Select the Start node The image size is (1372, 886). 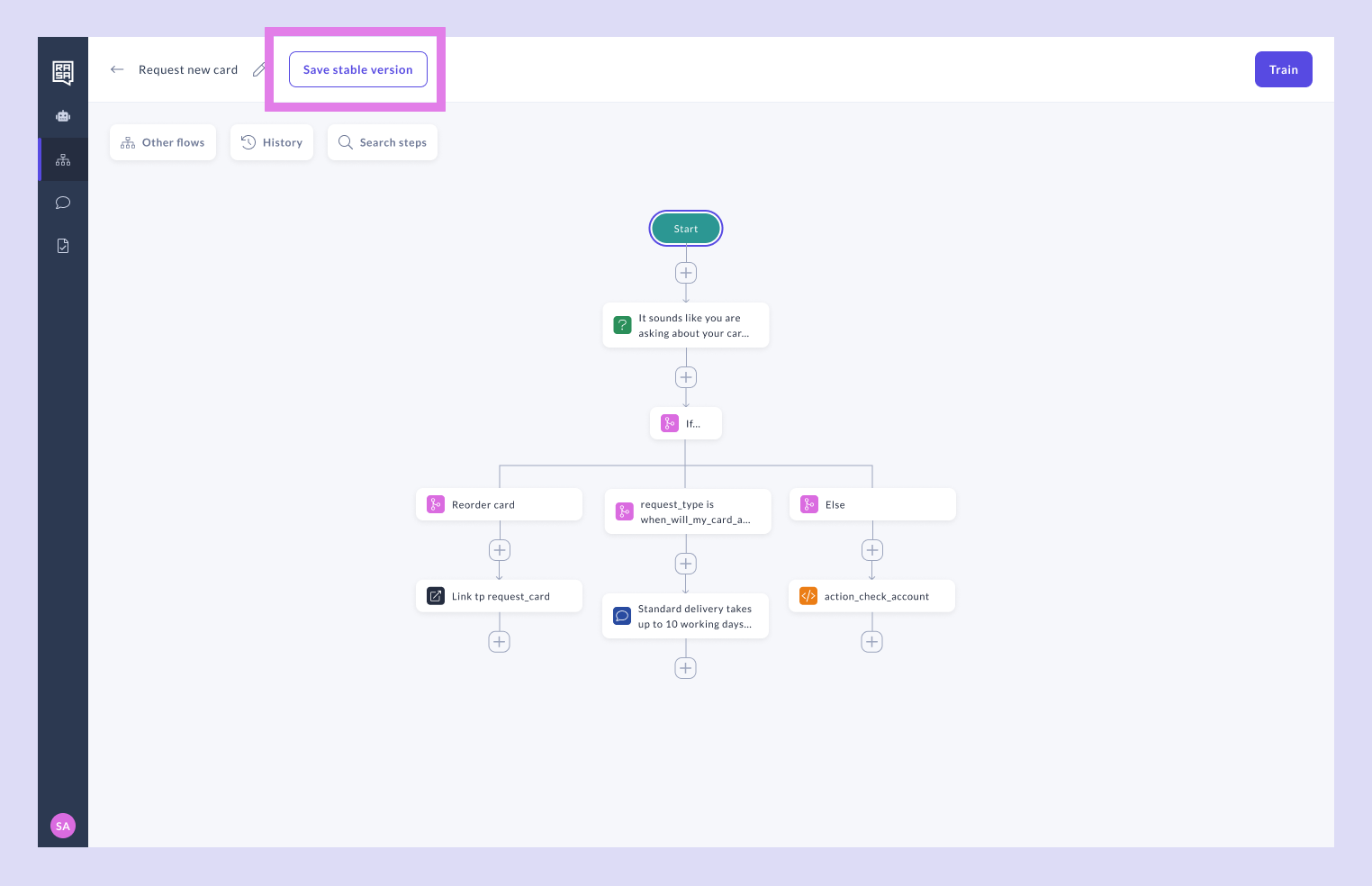click(686, 229)
